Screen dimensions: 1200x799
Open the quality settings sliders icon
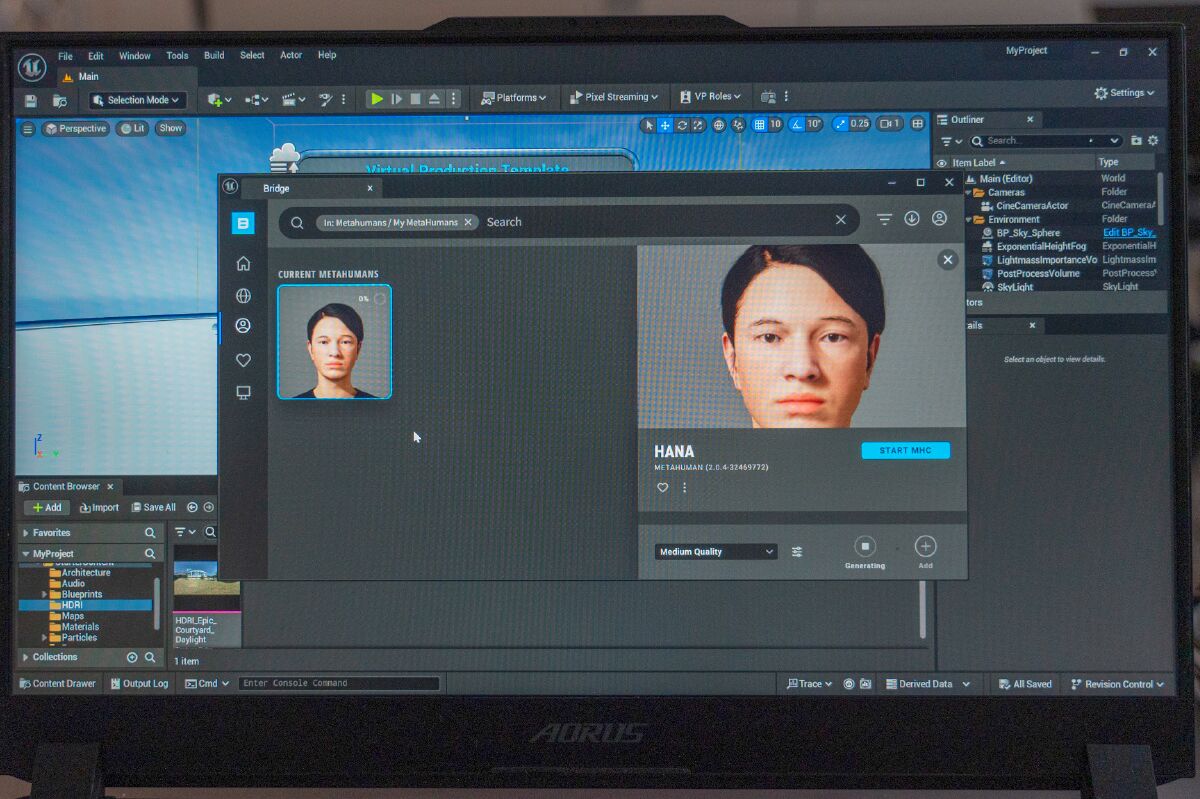point(797,551)
